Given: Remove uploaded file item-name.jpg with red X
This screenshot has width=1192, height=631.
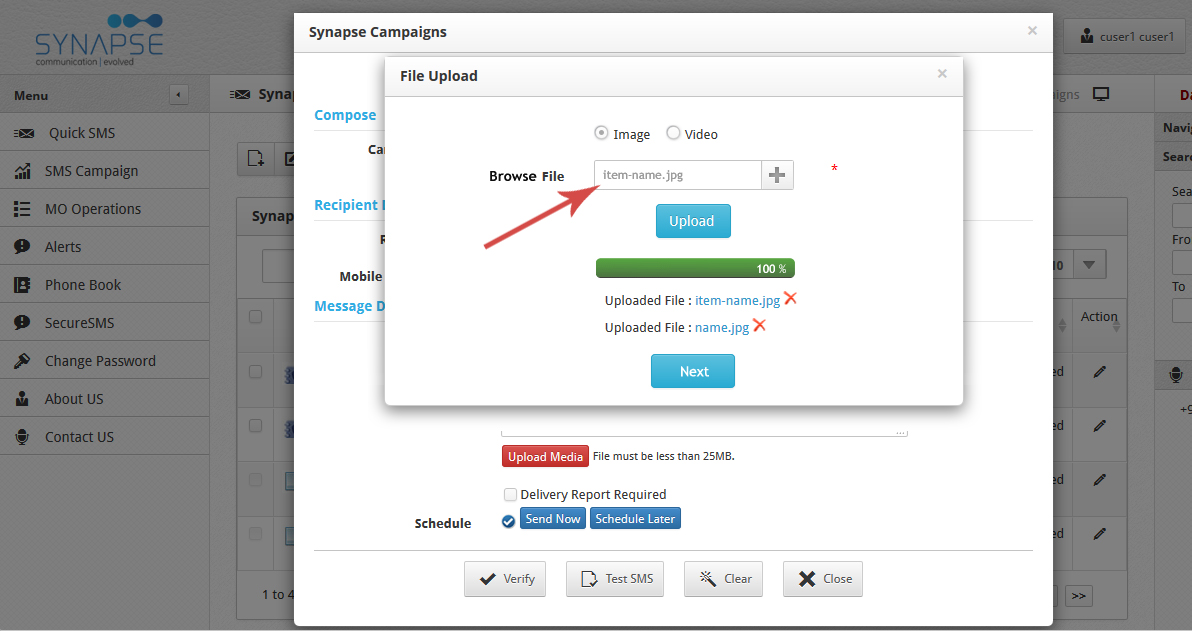Looking at the screenshot, I should [790, 299].
